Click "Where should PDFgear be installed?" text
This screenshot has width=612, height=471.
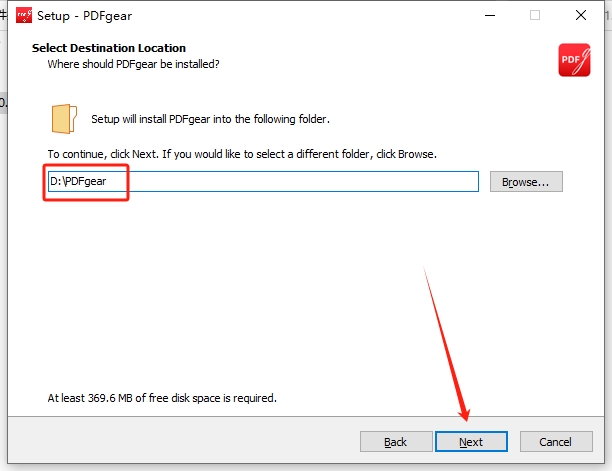point(133,64)
